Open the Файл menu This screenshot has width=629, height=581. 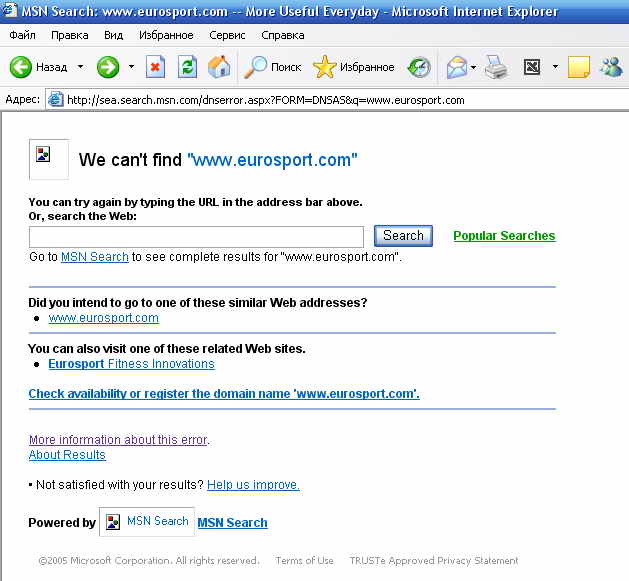pyautogui.click(x=22, y=35)
